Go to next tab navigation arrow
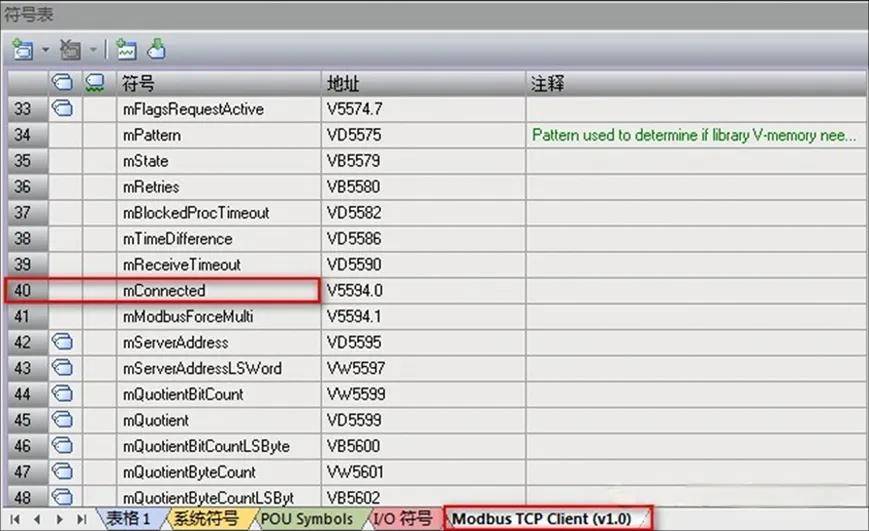Screen dimensions: 869x531 pos(59,519)
